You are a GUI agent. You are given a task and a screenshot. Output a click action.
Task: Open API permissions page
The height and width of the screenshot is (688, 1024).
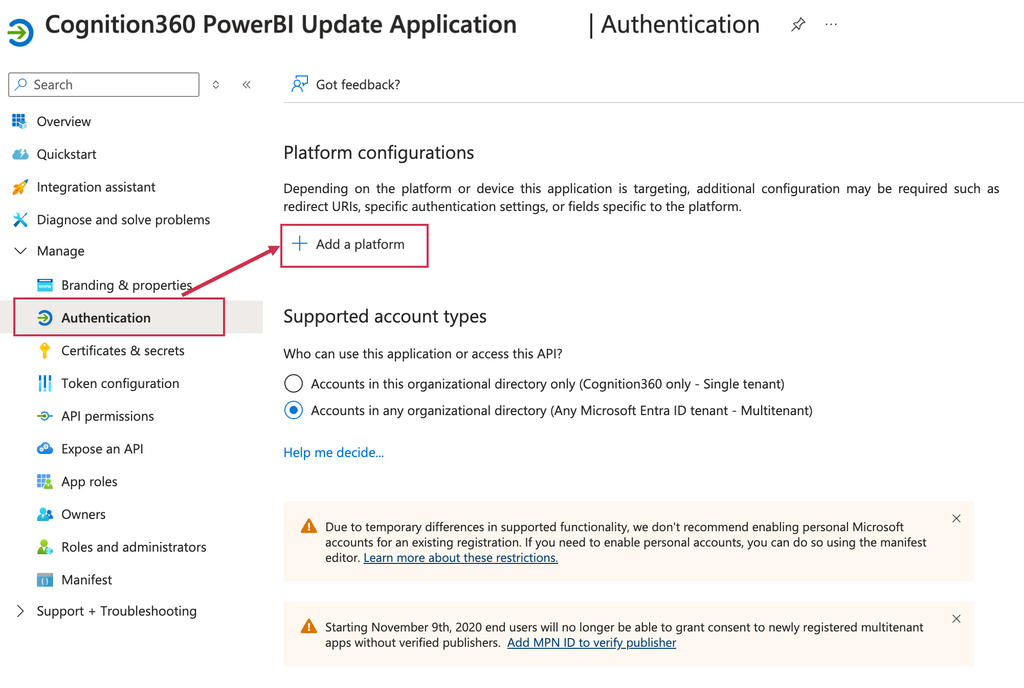(108, 416)
